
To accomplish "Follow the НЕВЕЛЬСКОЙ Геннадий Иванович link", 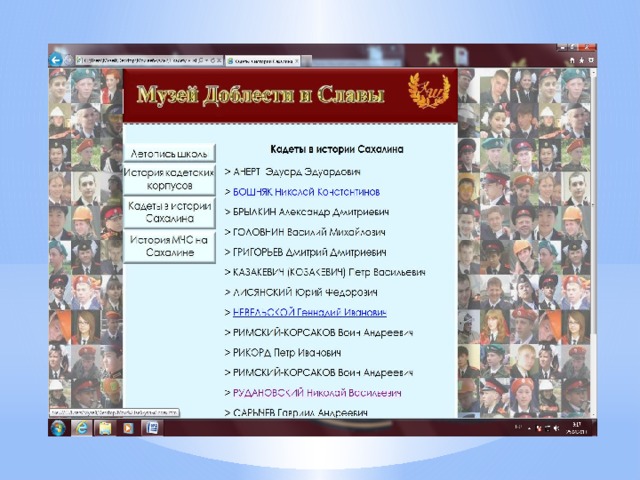I will (305, 313).
